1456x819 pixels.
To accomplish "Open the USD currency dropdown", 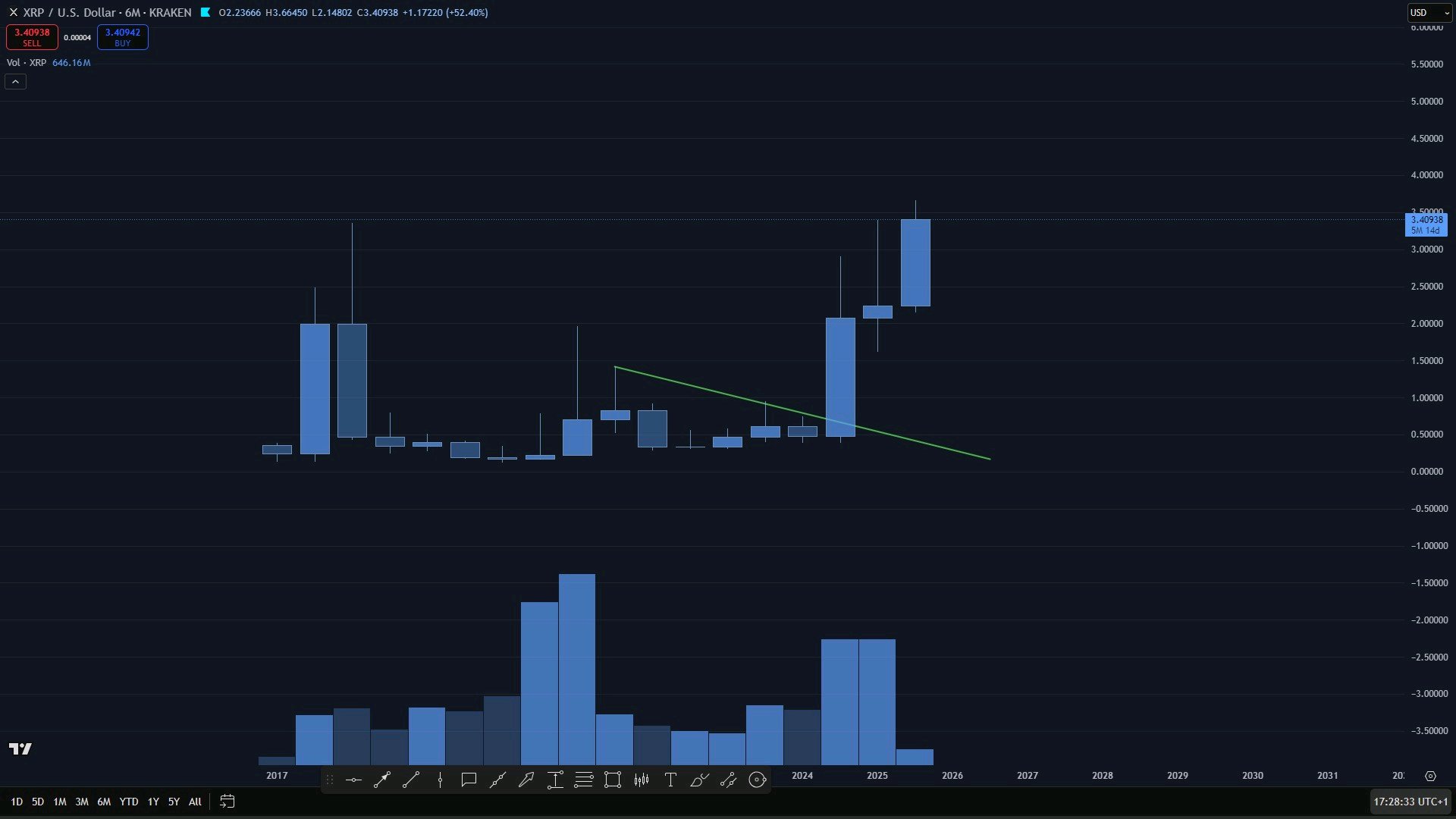I will click(x=1429, y=13).
